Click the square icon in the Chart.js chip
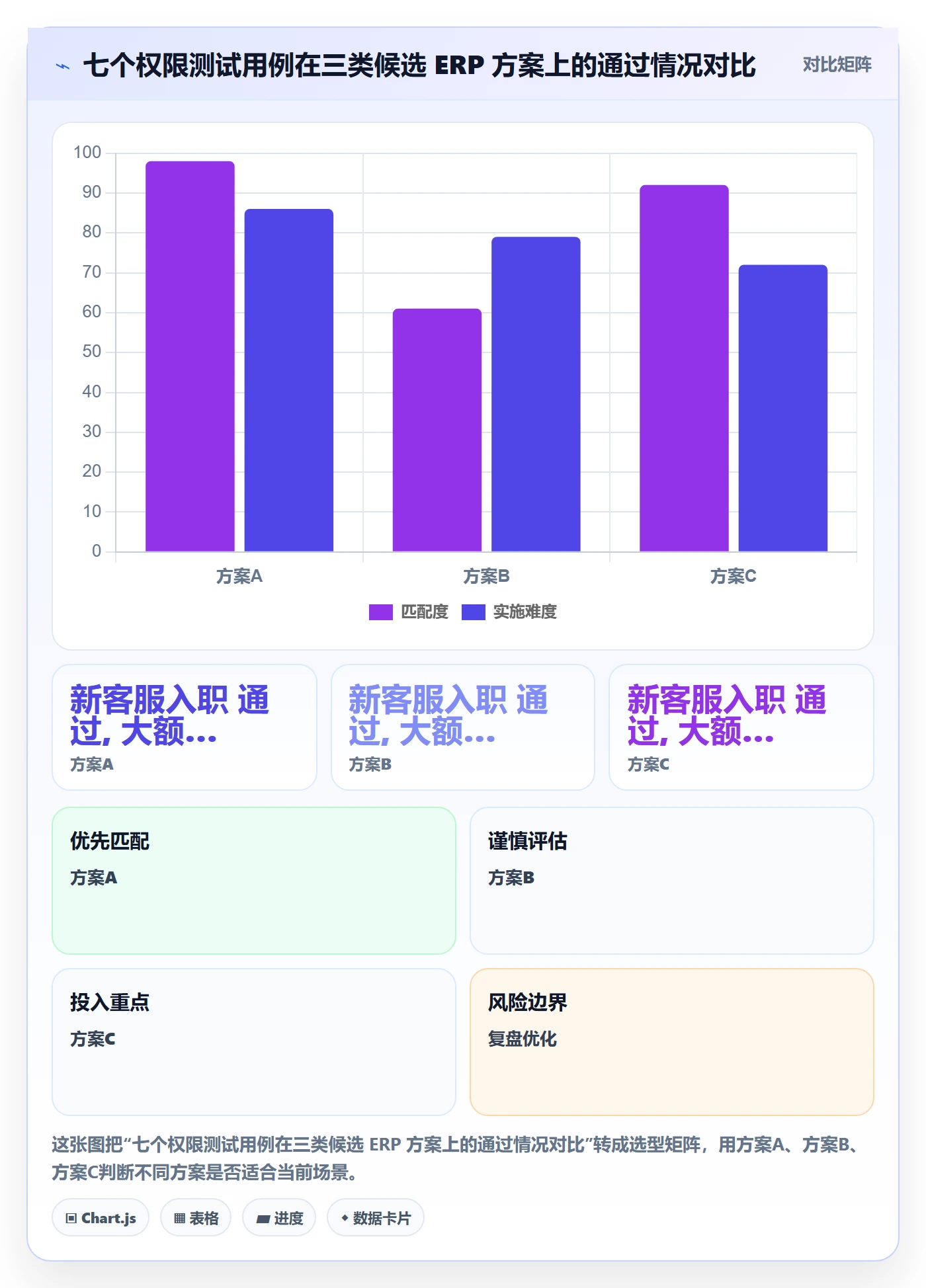Screen dimensions: 926x1288 [x=71, y=1218]
